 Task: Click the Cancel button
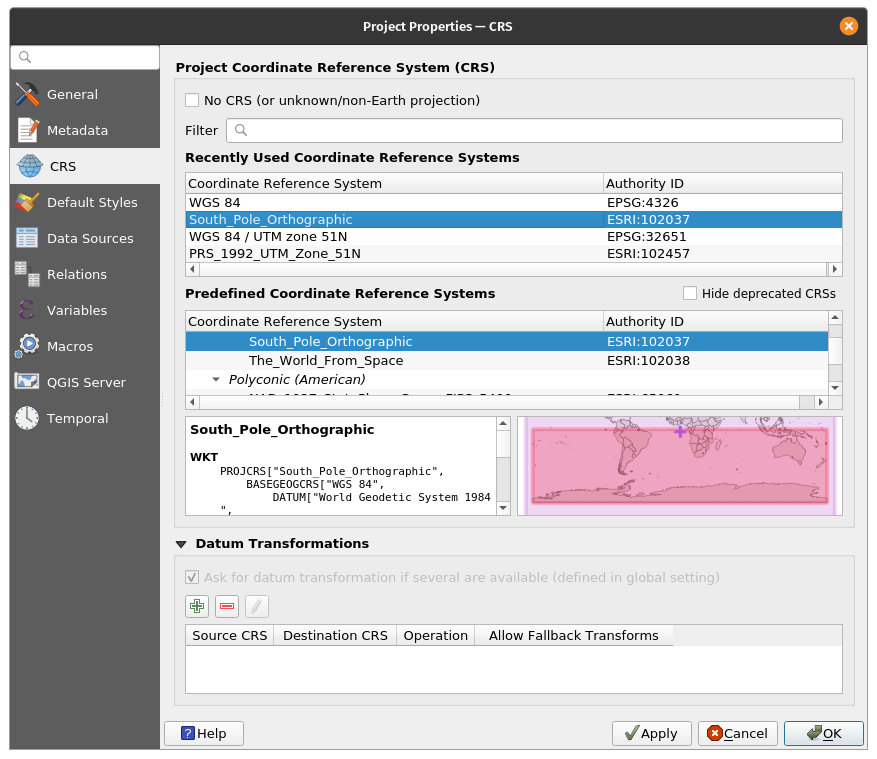738,733
